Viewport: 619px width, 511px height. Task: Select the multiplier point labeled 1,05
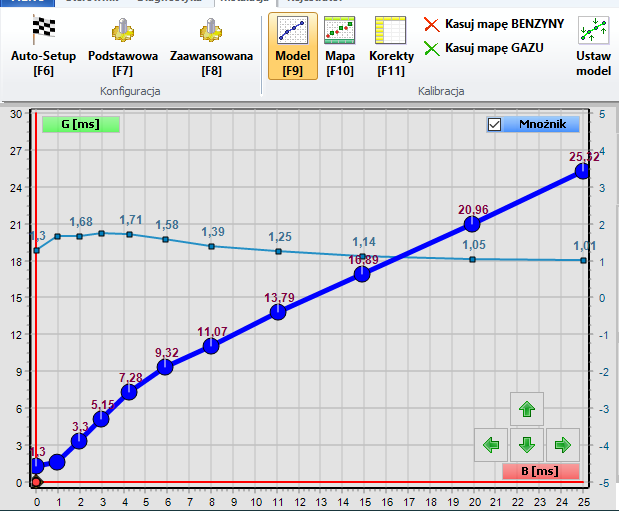click(473, 260)
